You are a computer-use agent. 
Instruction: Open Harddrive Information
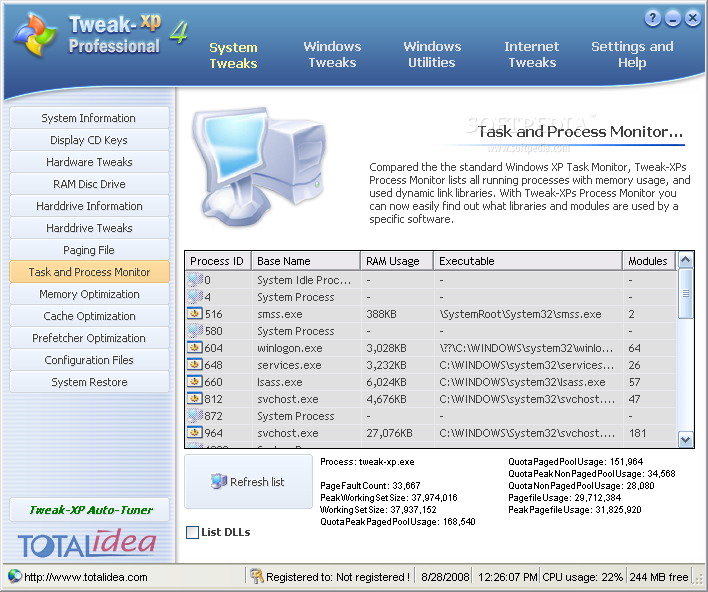click(89, 206)
